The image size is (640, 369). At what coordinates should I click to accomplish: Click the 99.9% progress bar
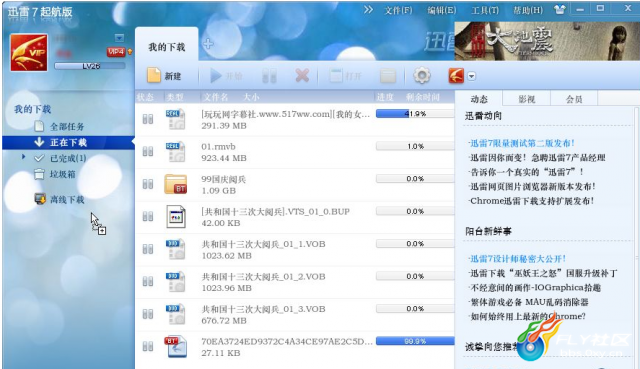pyautogui.click(x=415, y=341)
